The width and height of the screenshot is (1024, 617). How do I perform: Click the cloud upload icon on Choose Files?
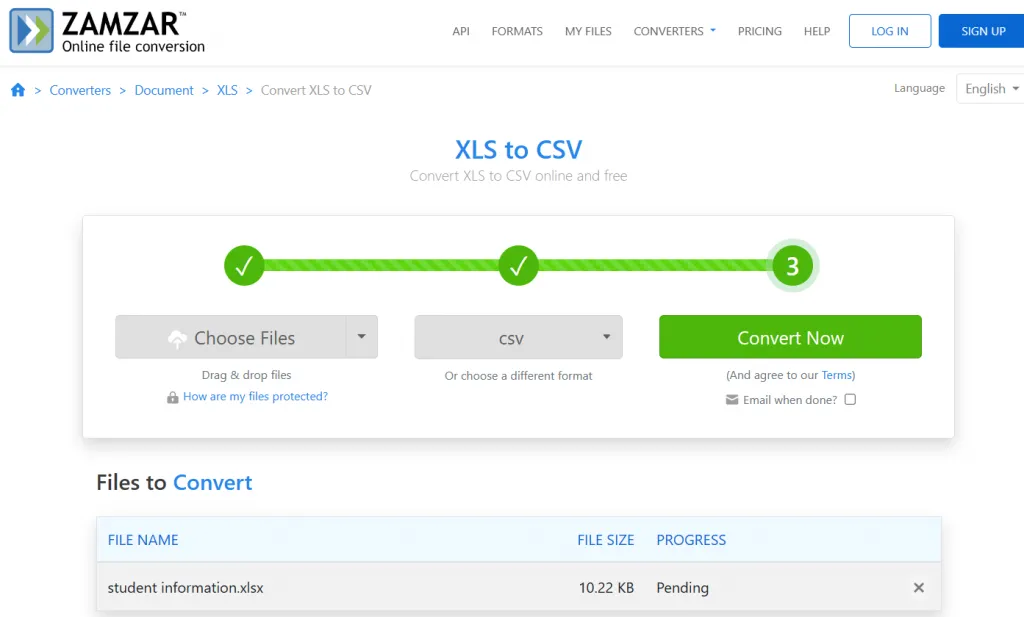click(x=178, y=337)
